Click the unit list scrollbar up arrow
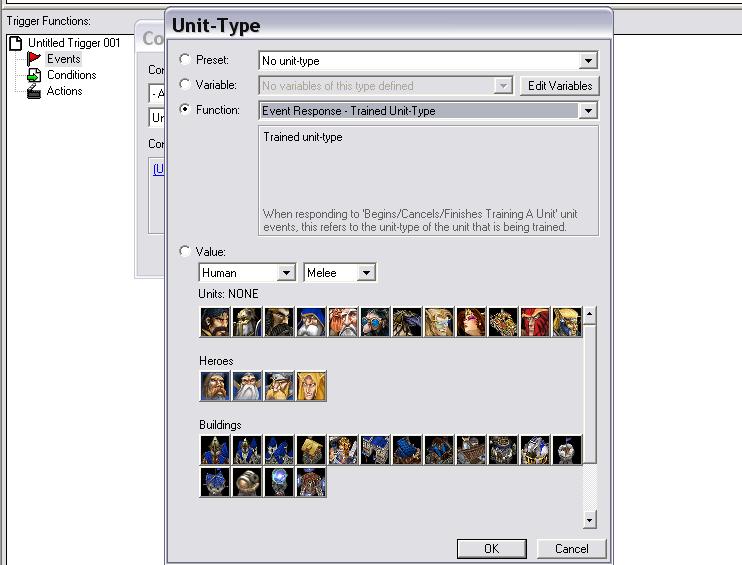 [589, 314]
